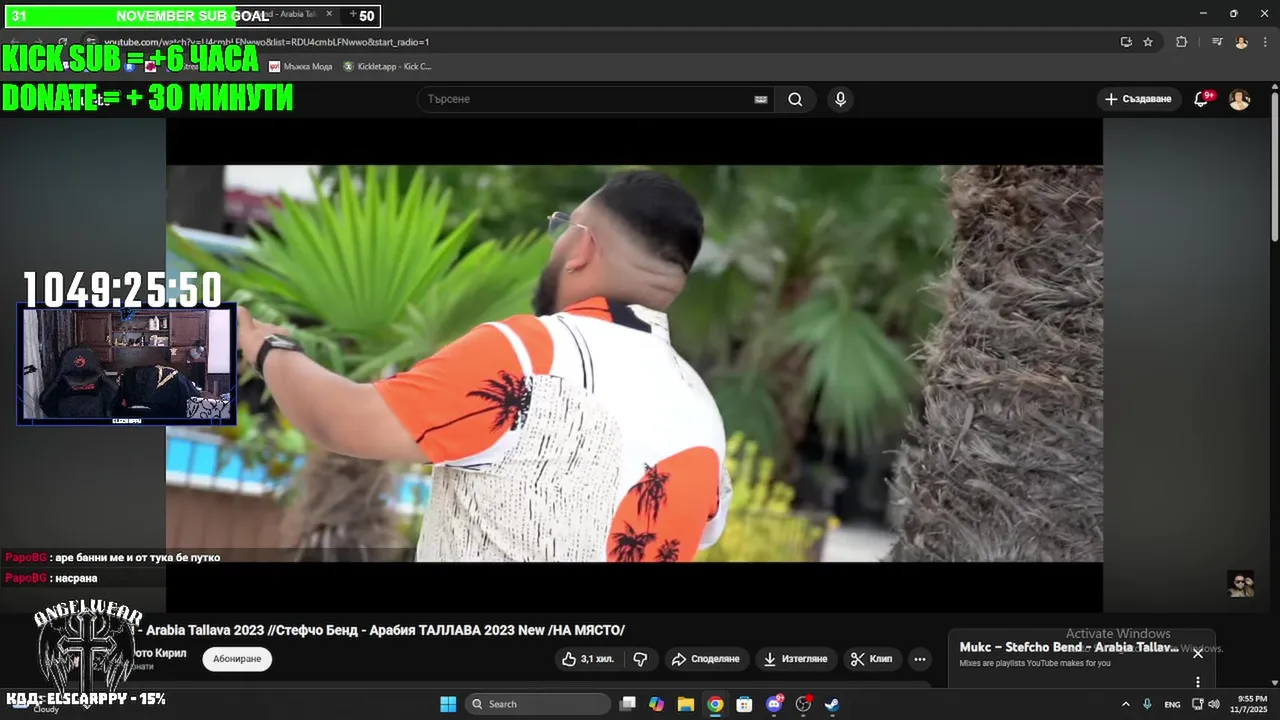
Task: Open the Микс playlist panel options menu
Action: 1197,682
